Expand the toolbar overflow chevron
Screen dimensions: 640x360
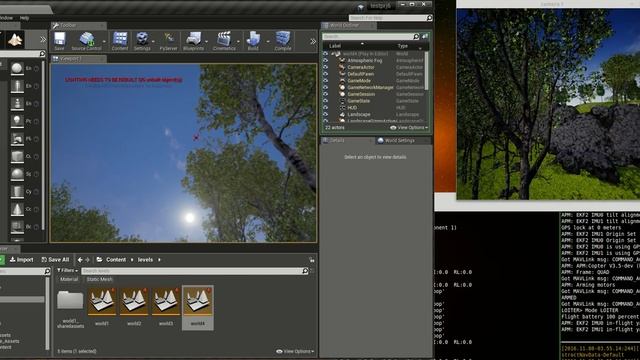313,41
